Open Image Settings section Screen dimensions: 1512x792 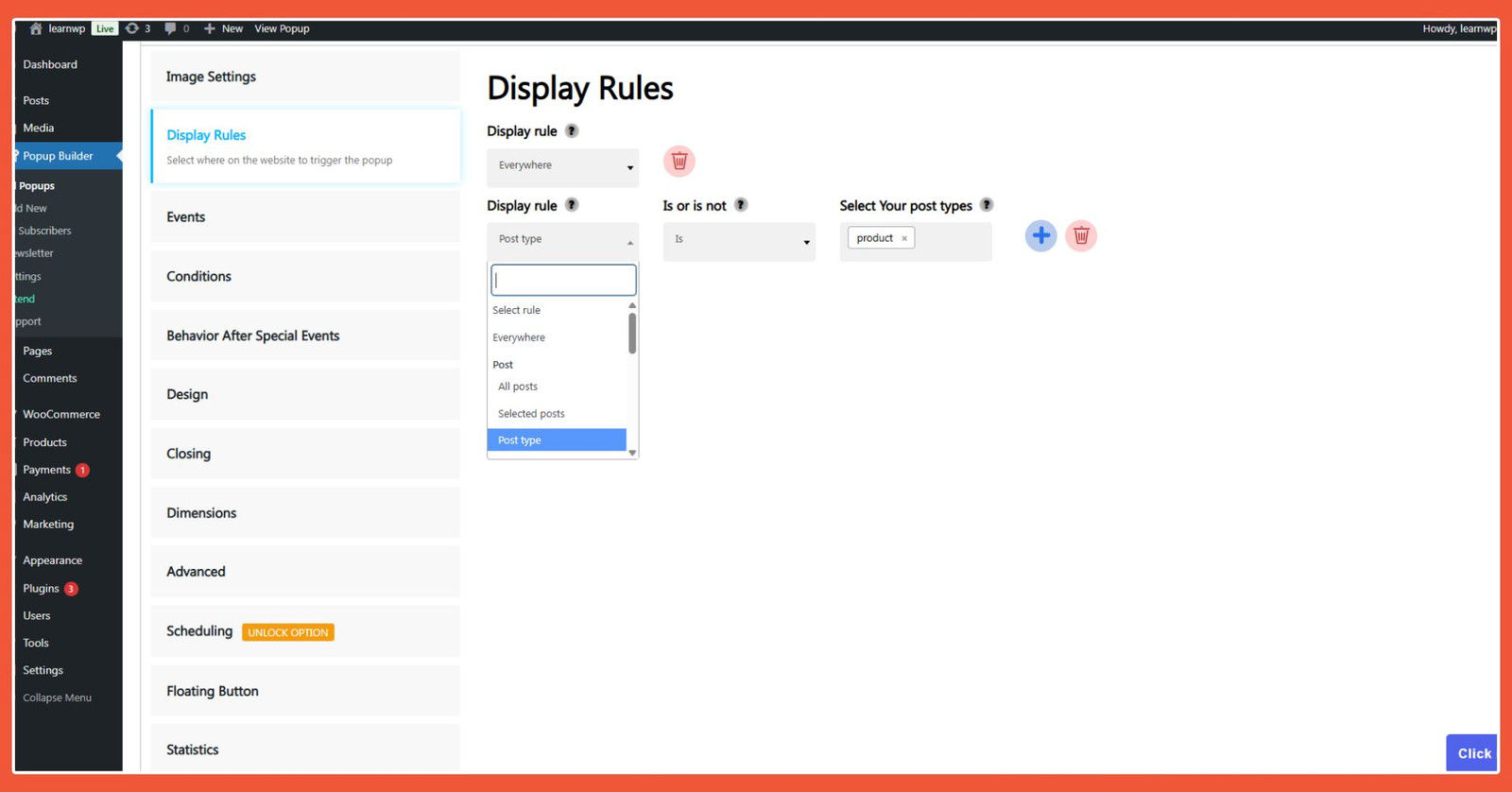point(305,77)
